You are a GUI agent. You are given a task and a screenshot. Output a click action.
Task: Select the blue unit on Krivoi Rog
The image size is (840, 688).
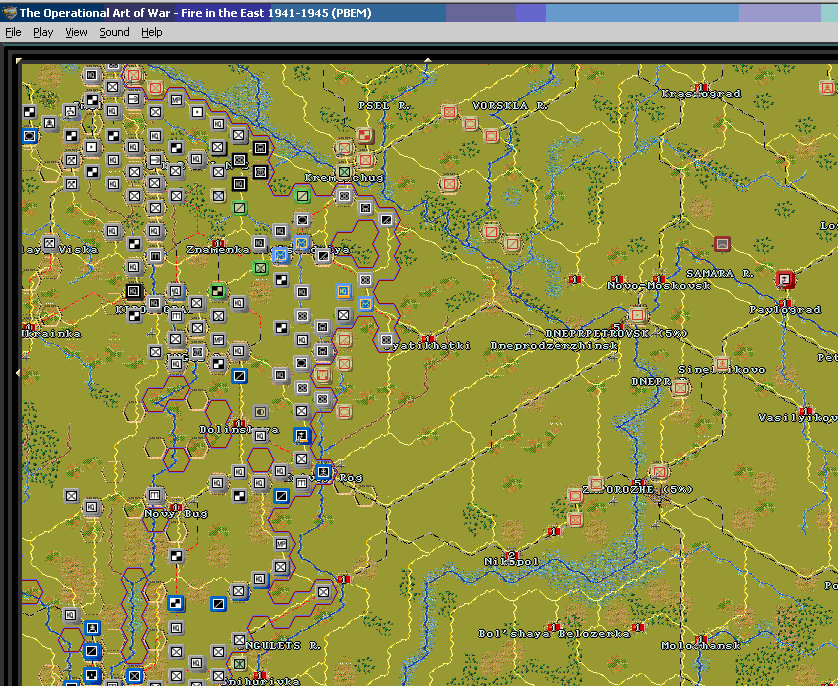point(324,472)
